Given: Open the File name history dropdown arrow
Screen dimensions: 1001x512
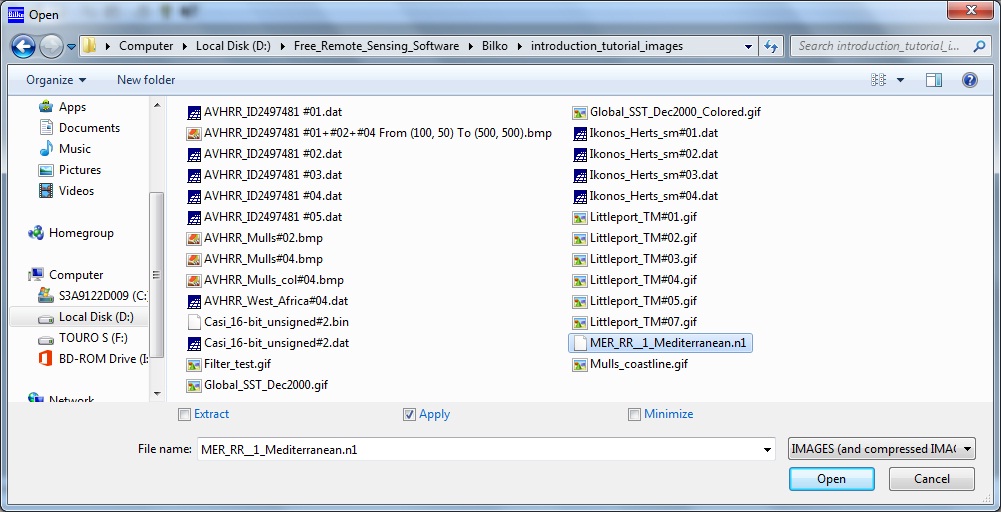Looking at the screenshot, I should pos(767,450).
